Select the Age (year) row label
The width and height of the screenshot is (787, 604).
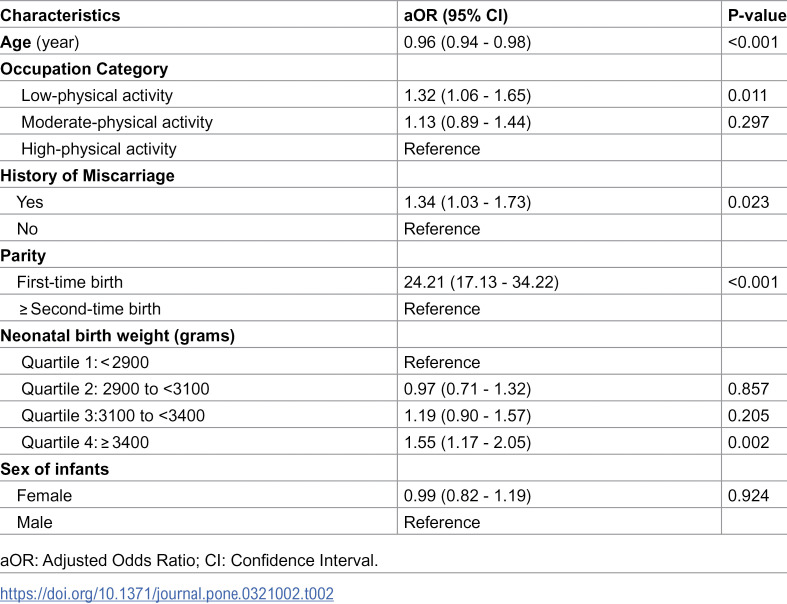tap(40, 42)
